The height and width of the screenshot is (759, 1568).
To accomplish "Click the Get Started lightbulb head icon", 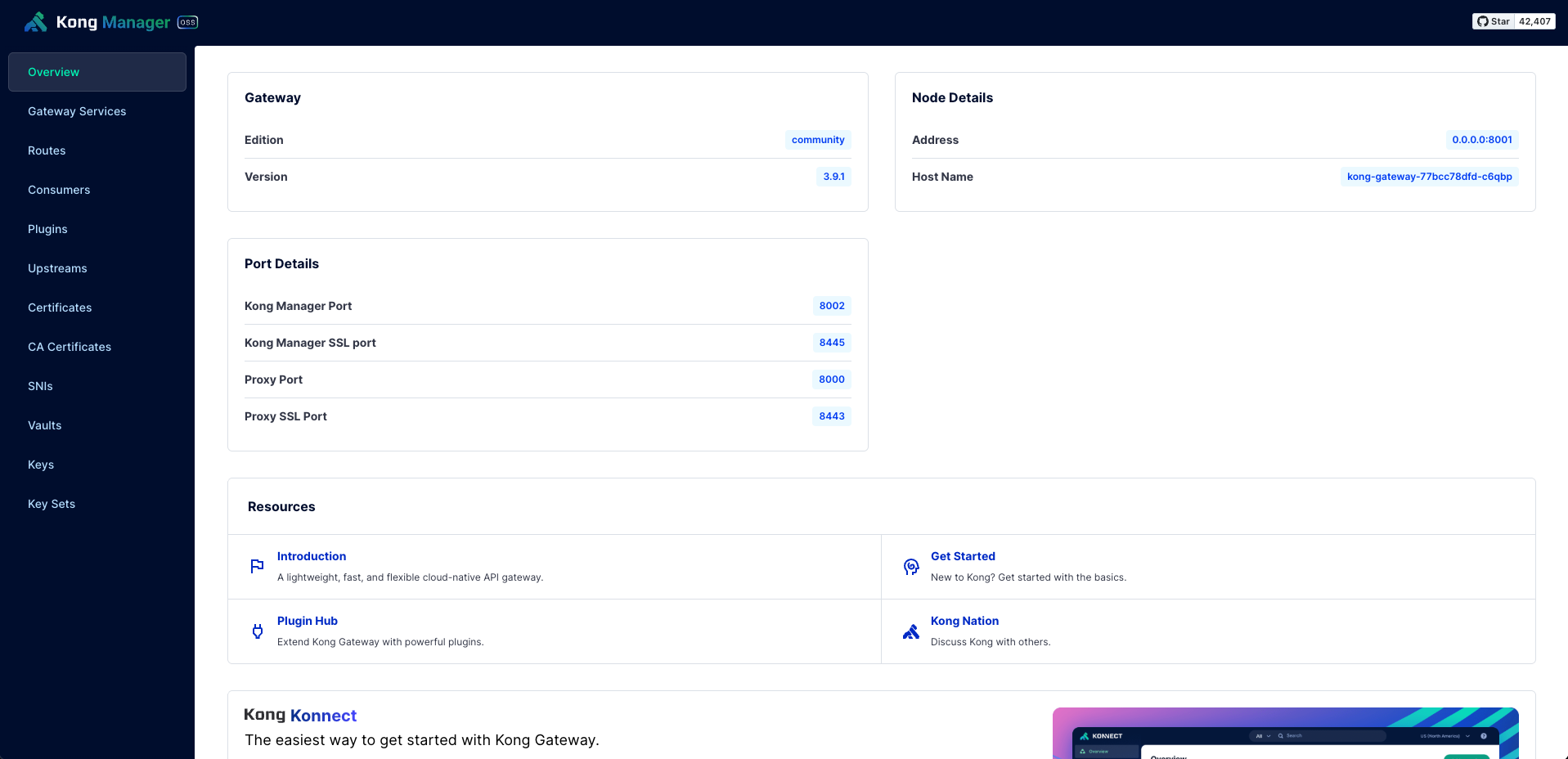I will (x=911, y=566).
